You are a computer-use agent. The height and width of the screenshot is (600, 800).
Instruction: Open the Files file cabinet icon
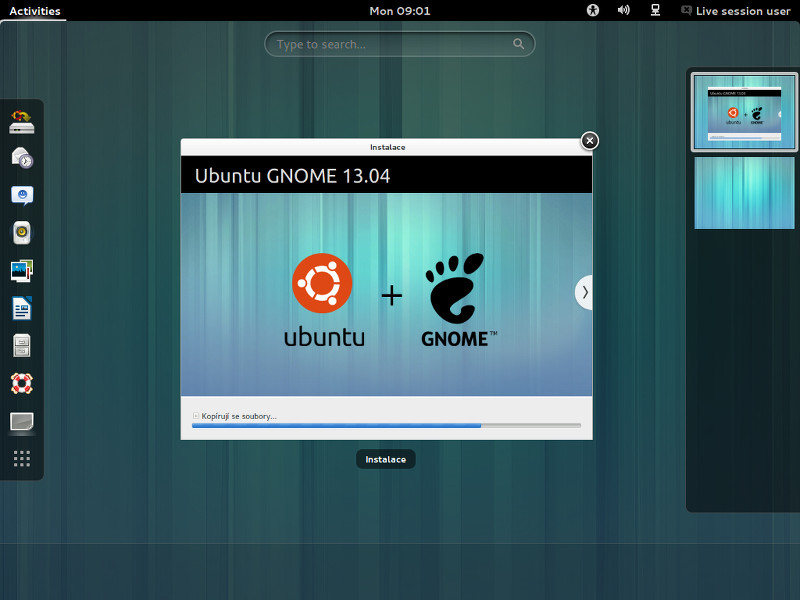click(21, 345)
